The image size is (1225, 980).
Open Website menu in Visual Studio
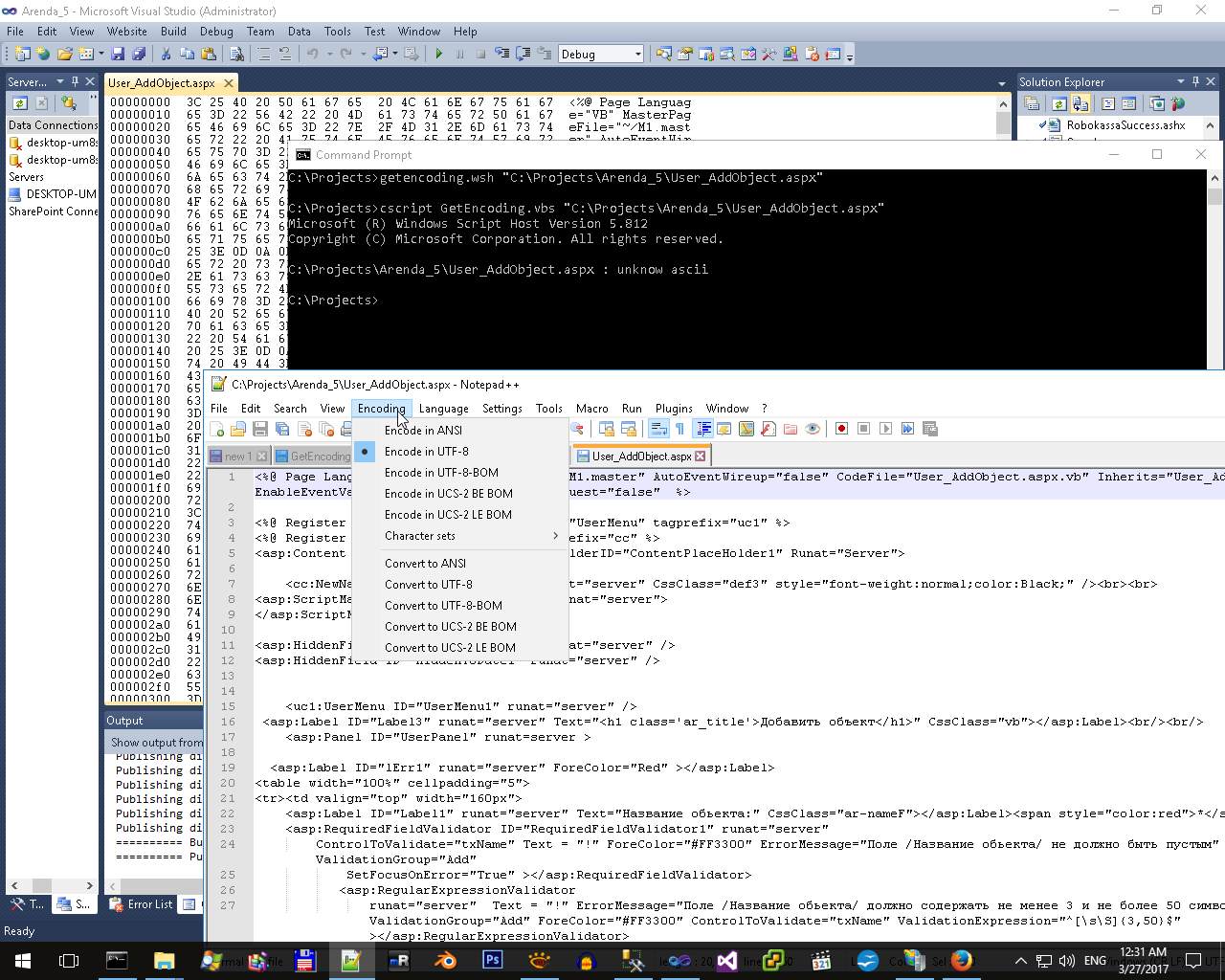tap(127, 32)
